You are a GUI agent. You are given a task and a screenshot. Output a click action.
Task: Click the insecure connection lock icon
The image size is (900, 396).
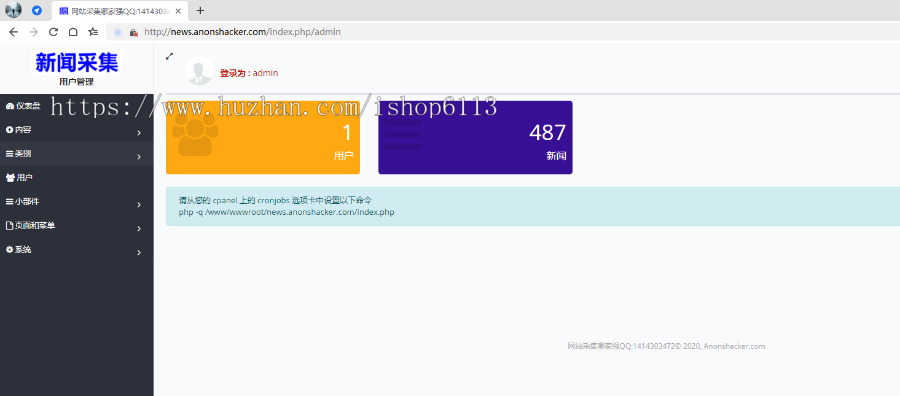[x=134, y=33]
